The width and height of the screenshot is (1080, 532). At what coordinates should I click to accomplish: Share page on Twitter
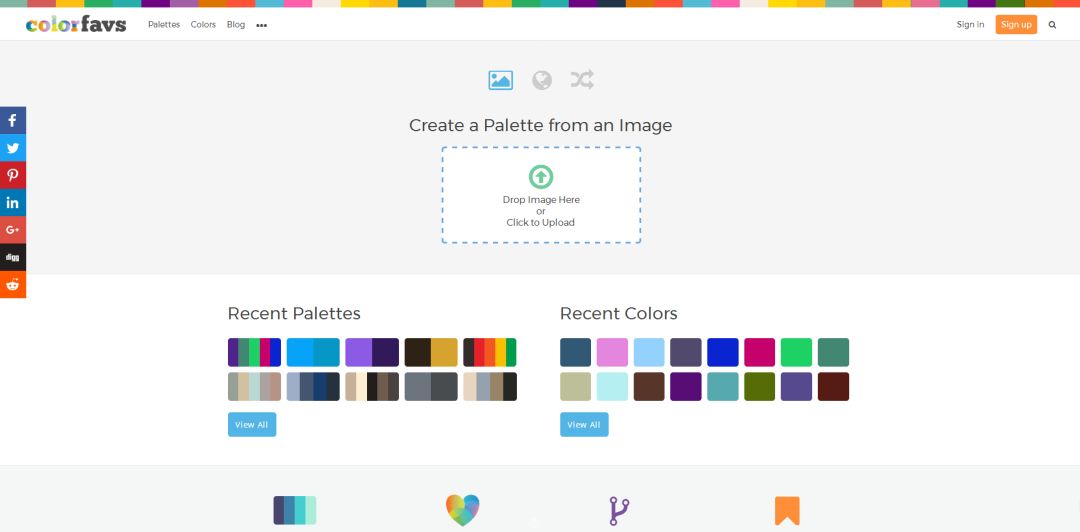coord(13,148)
